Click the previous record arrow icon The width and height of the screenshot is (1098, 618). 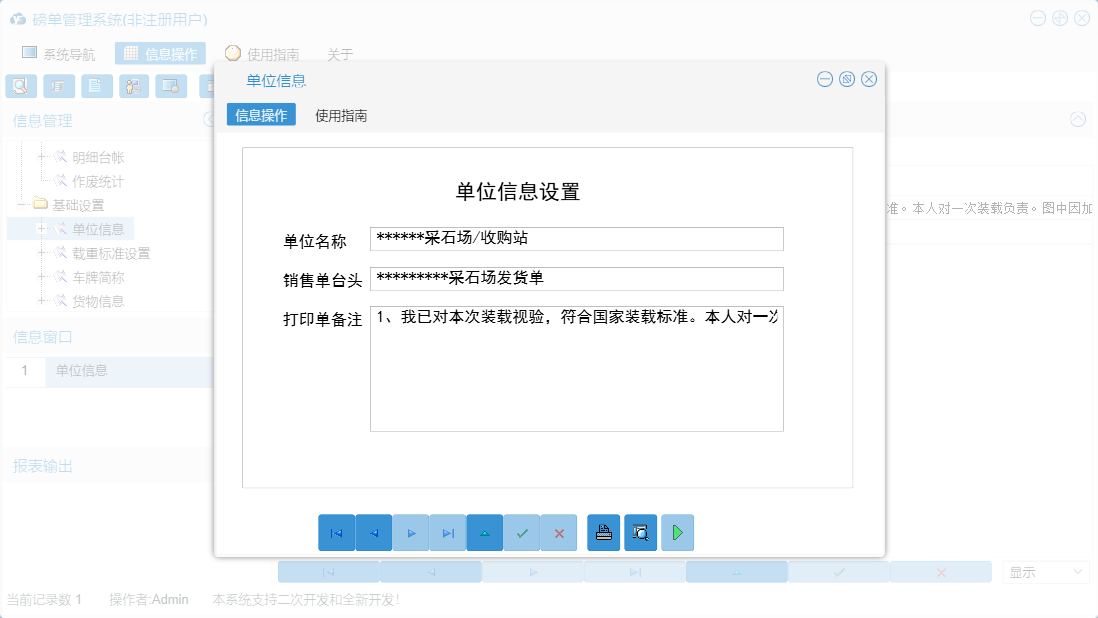click(373, 532)
